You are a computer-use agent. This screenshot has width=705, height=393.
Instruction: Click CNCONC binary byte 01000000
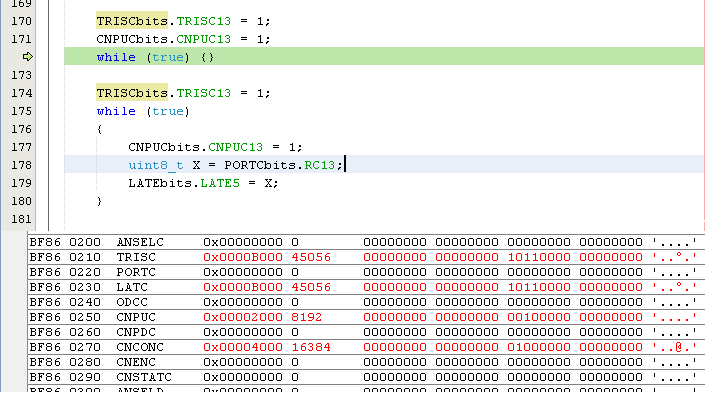click(x=539, y=347)
